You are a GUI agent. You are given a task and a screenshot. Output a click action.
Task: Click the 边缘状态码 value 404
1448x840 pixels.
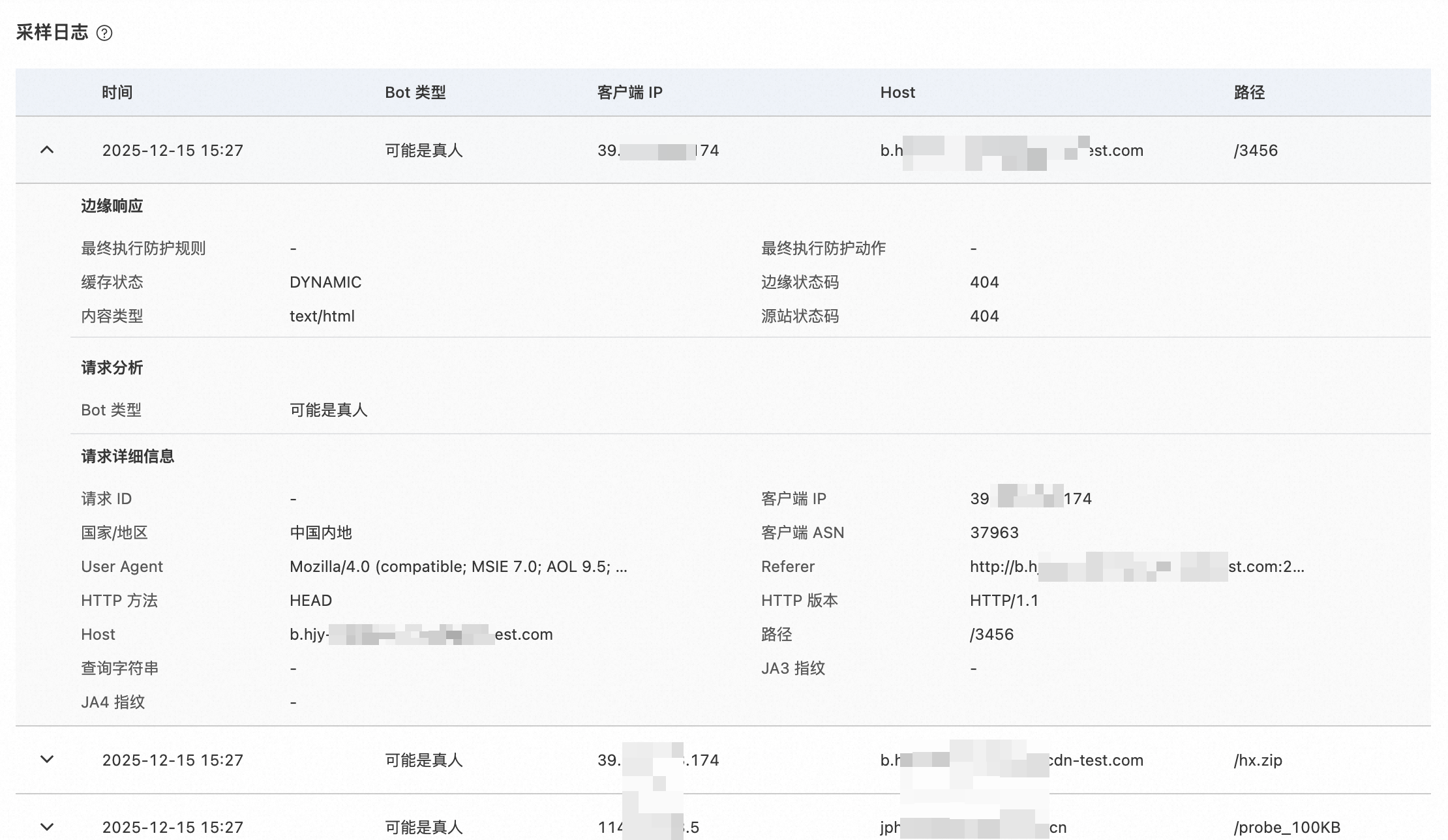984,282
